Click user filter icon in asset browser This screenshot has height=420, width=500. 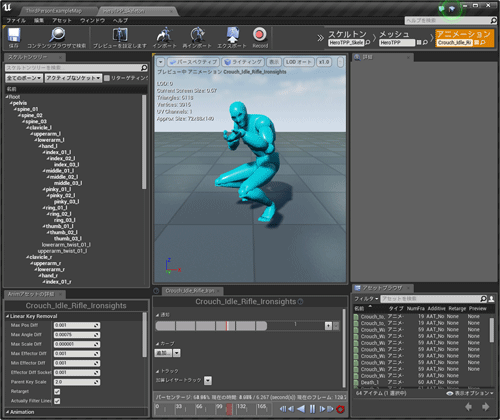coord(491,299)
